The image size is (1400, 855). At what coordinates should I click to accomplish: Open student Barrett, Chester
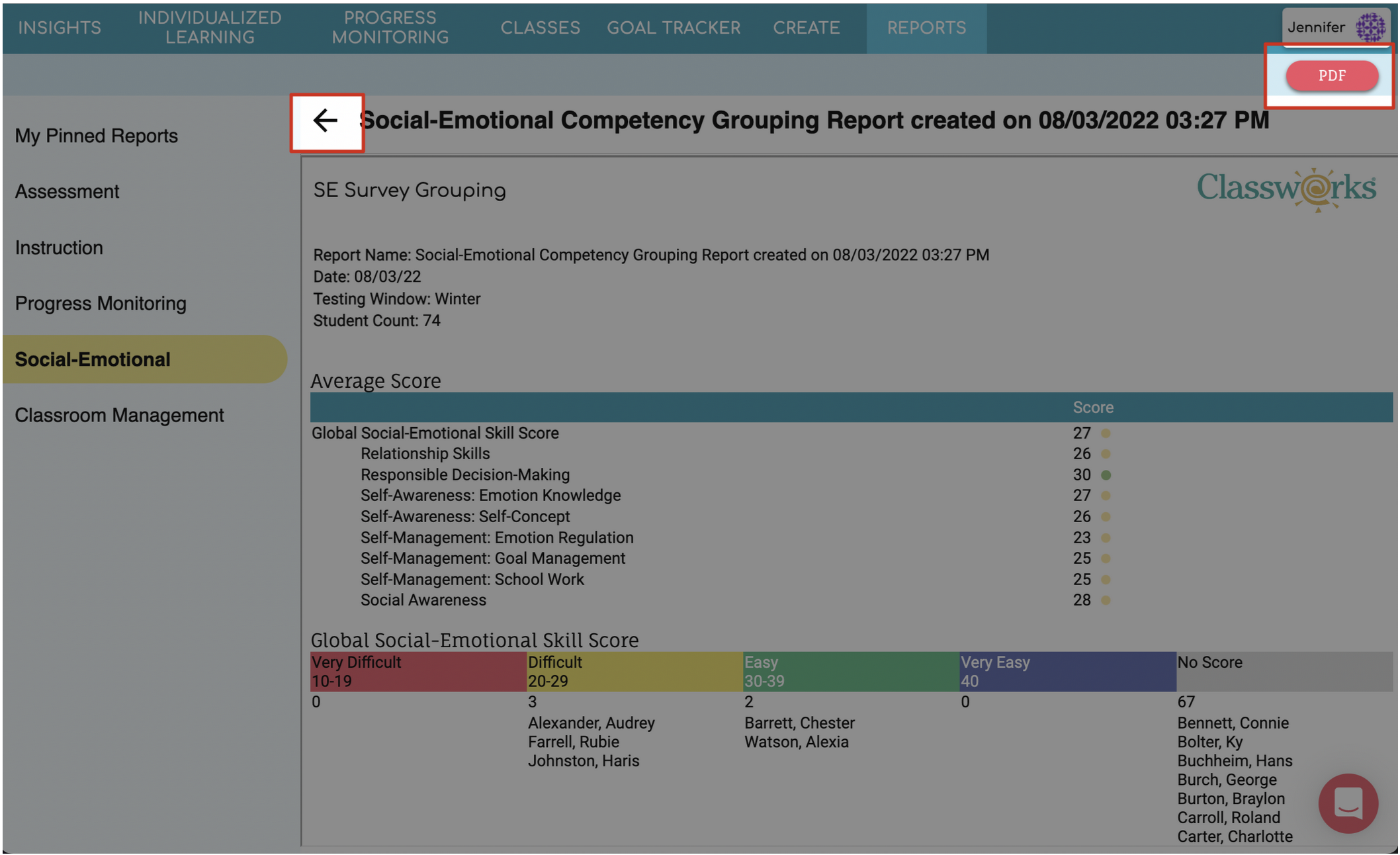(798, 723)
